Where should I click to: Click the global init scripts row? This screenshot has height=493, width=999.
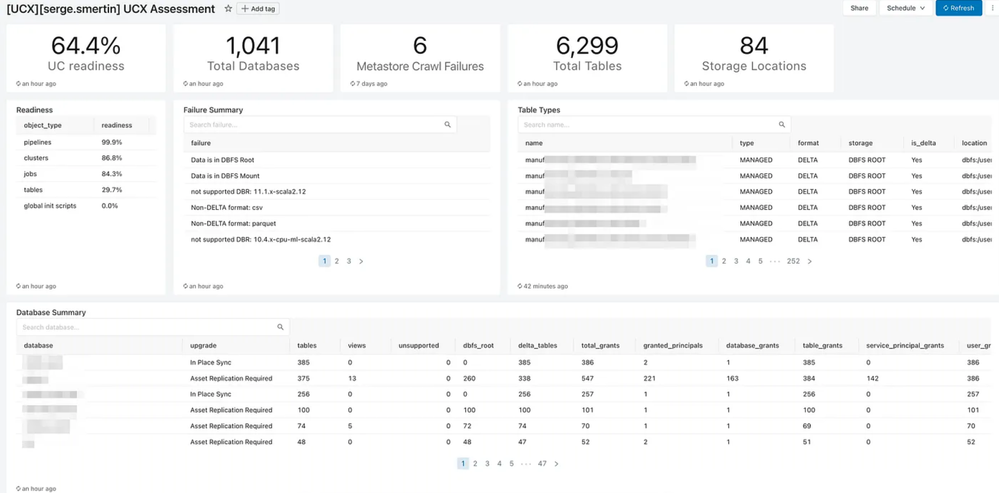pyautogui.click(x=86, y=206)
